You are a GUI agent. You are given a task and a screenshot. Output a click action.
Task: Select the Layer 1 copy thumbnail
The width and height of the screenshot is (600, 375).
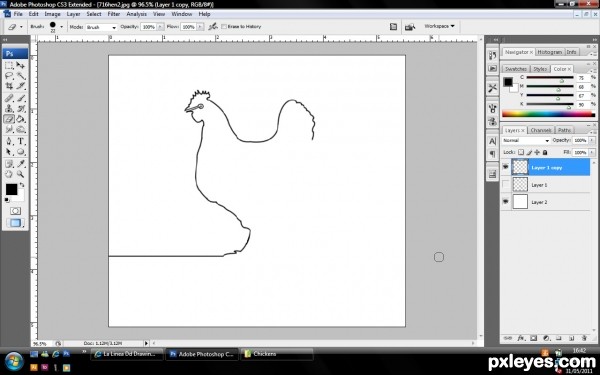(520, 167)
